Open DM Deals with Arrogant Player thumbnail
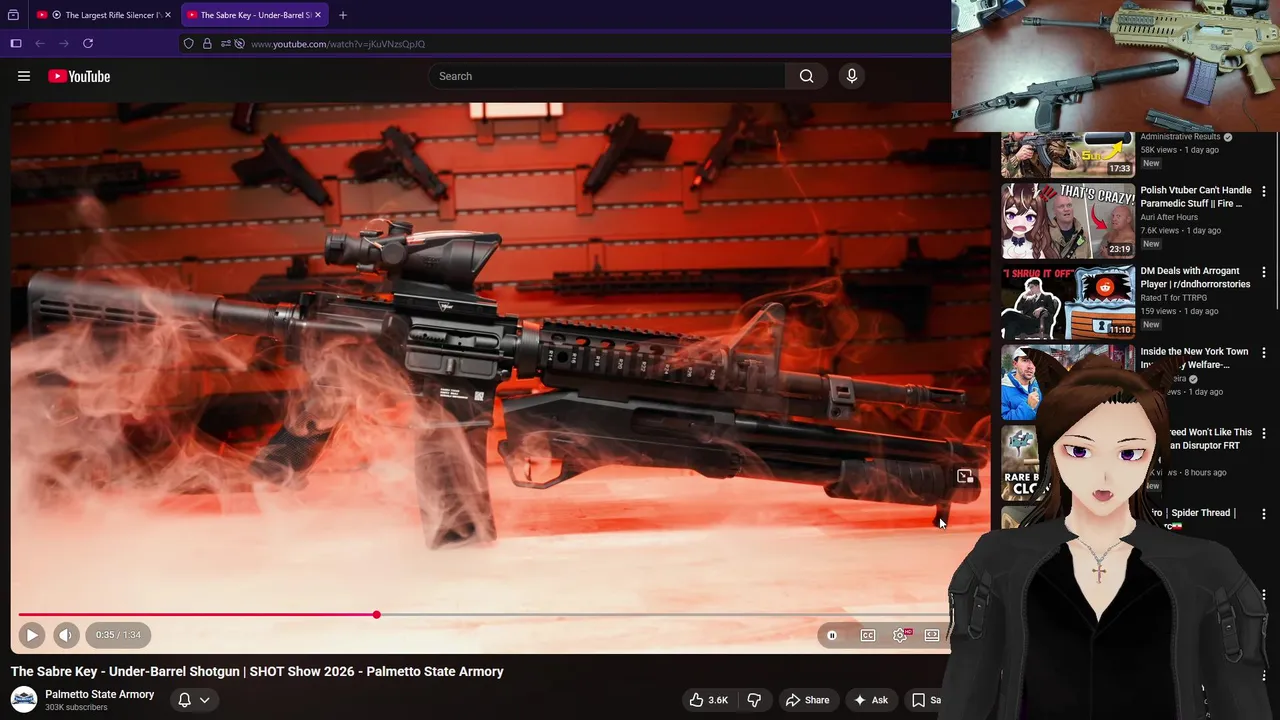This screenshot has width=1280, height=720. pyautogui.click(x=1068, y=301)
